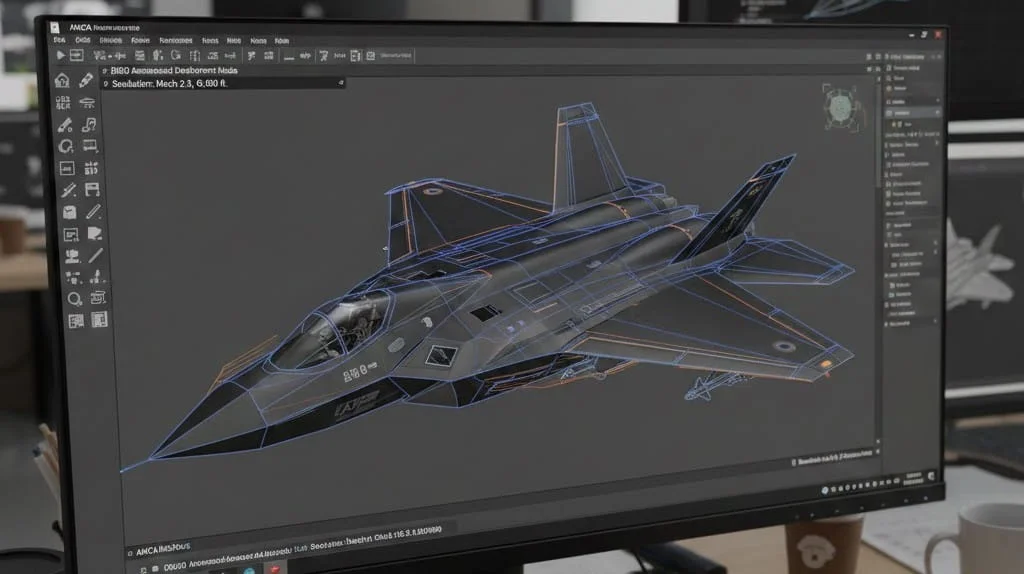1024x574 pixels.
Task: Click the floppy disk save icon
Action: (92, 189)
